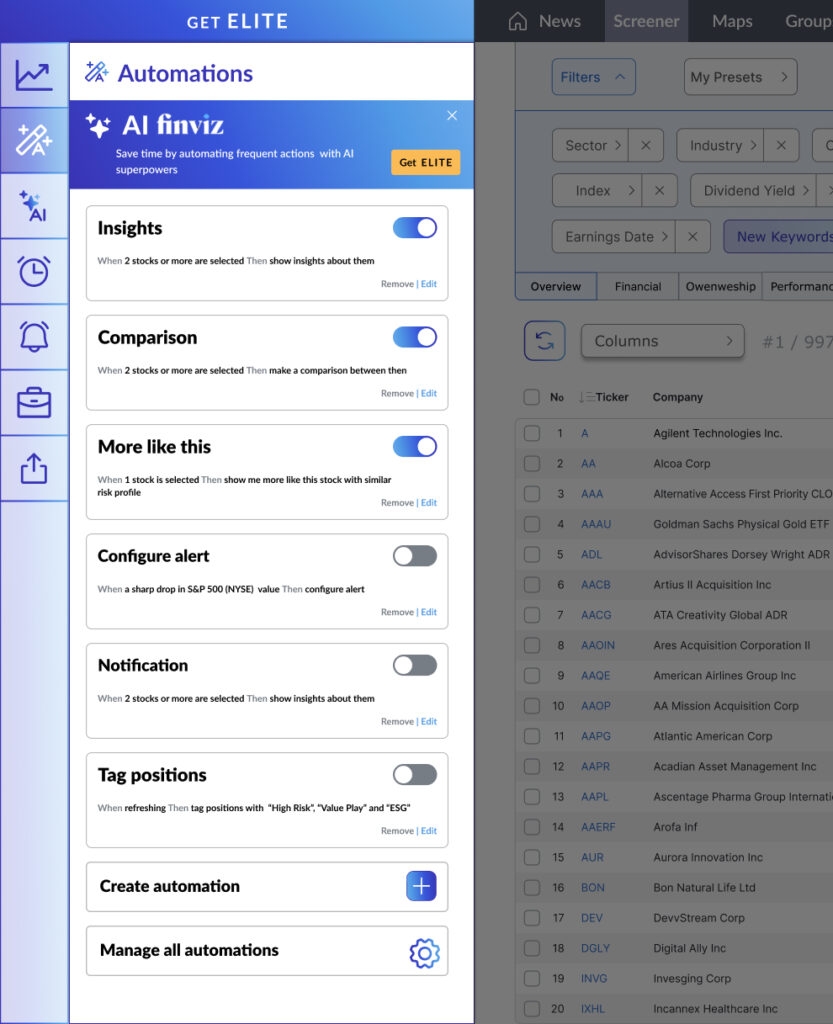
Task: Edit the Insights automation
Action: (429, 284)
